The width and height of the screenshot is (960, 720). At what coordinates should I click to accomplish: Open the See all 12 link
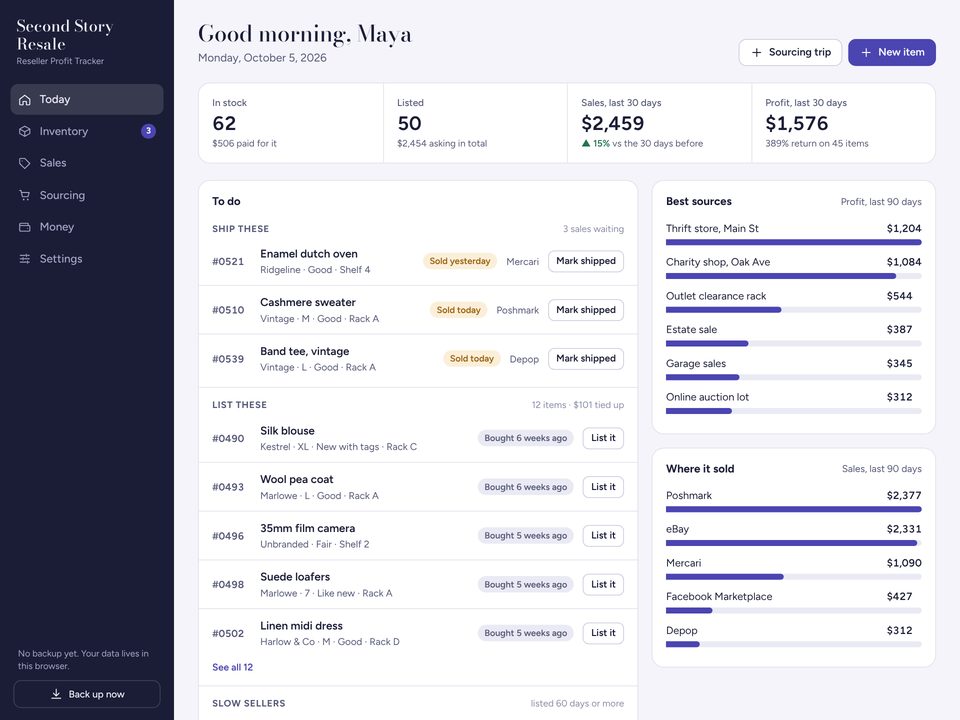(x=232, y=667)
